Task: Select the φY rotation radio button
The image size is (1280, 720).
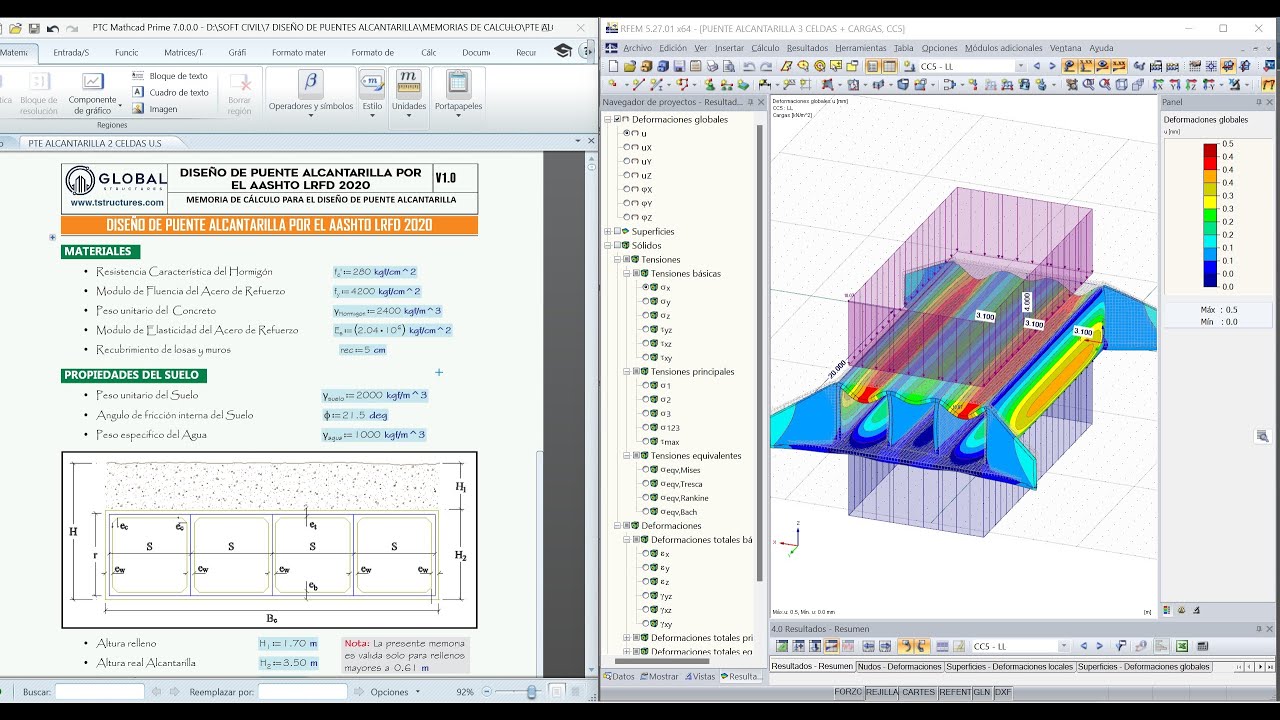Action: coord(627,203)
